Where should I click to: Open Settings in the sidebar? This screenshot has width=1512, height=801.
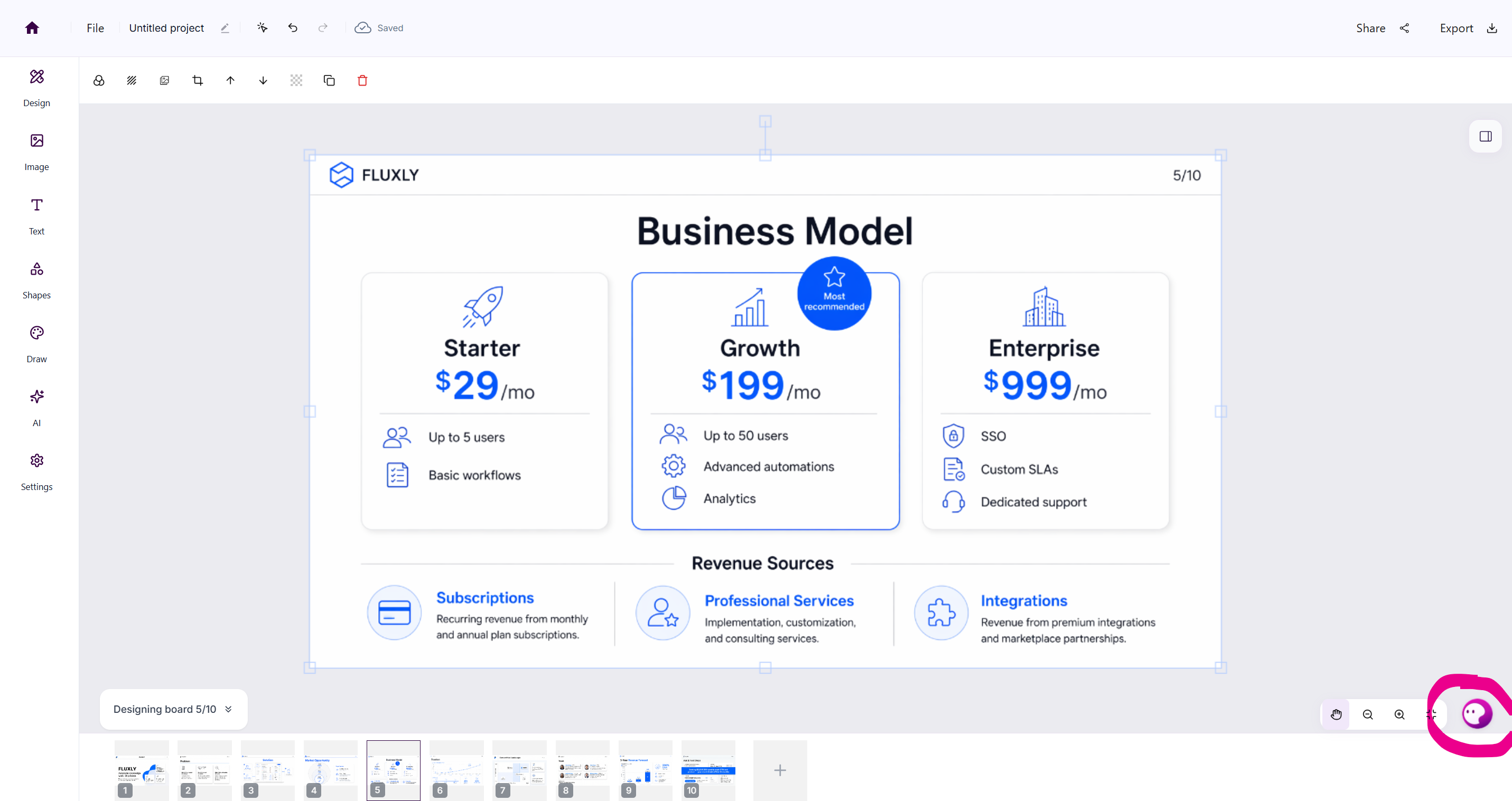coord(36,472)
